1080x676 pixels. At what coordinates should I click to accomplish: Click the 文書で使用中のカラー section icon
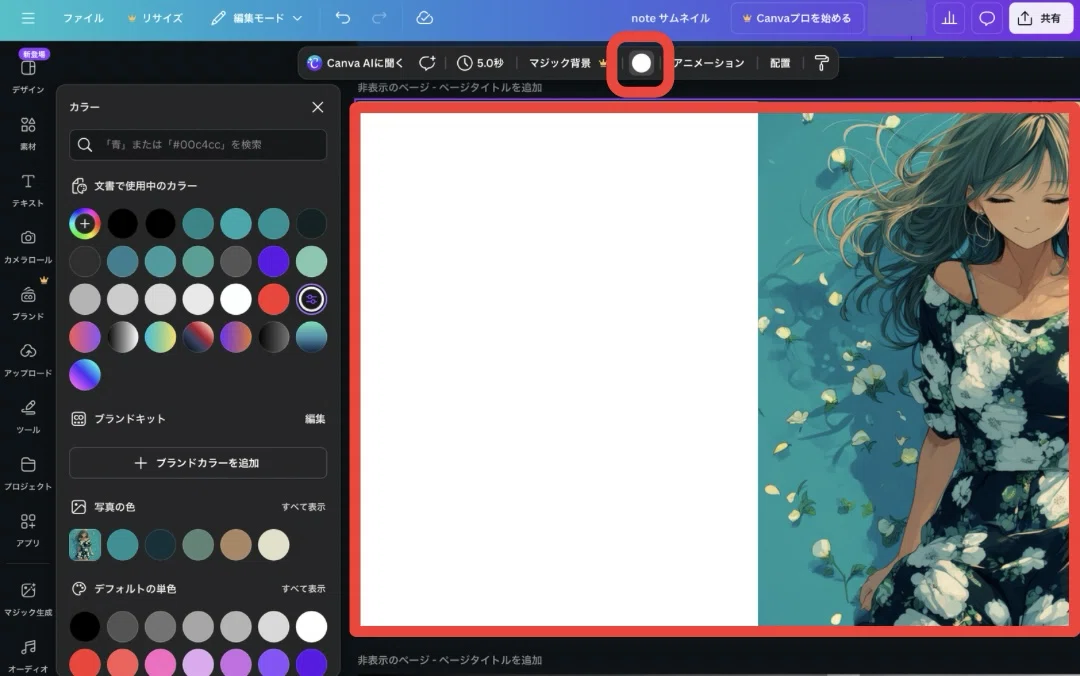(x=79, y=186)
